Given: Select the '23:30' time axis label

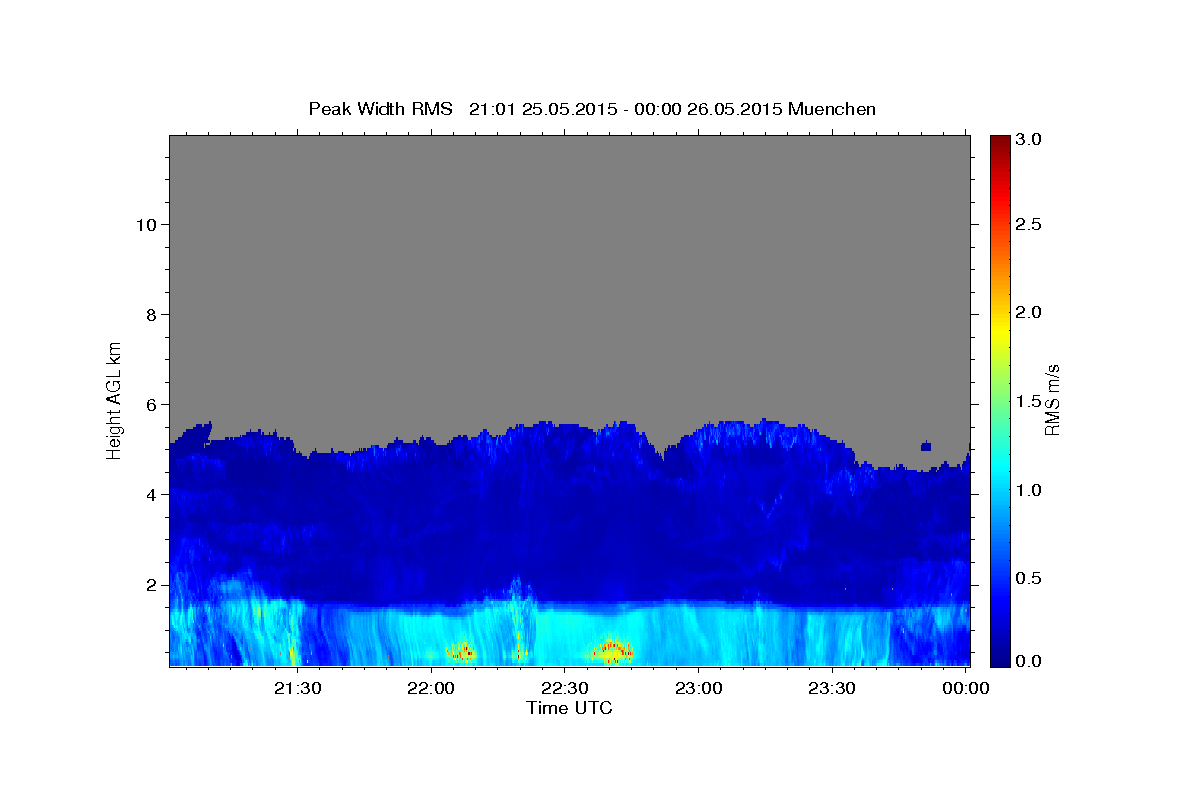Looking at the screenshot, I should (832, 689).
